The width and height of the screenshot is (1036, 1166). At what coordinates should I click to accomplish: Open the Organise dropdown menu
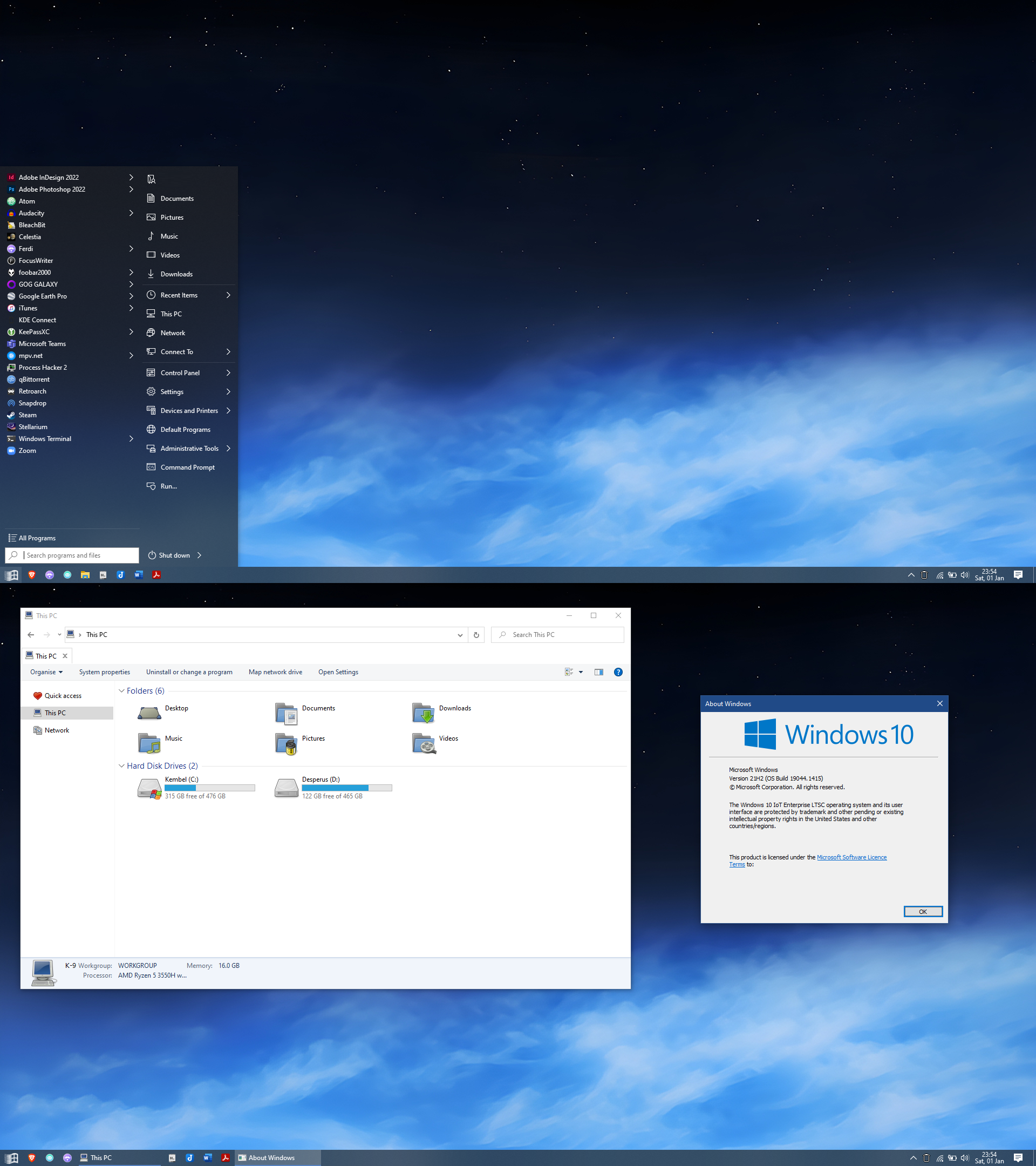[46, 672]
